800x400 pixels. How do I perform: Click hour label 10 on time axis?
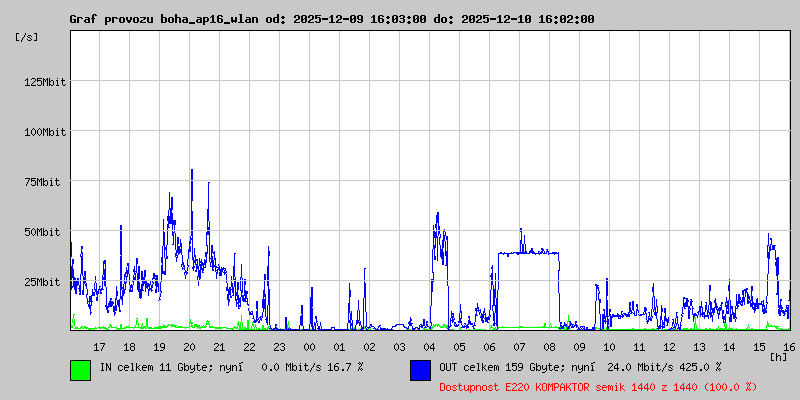tap(609, 347)
